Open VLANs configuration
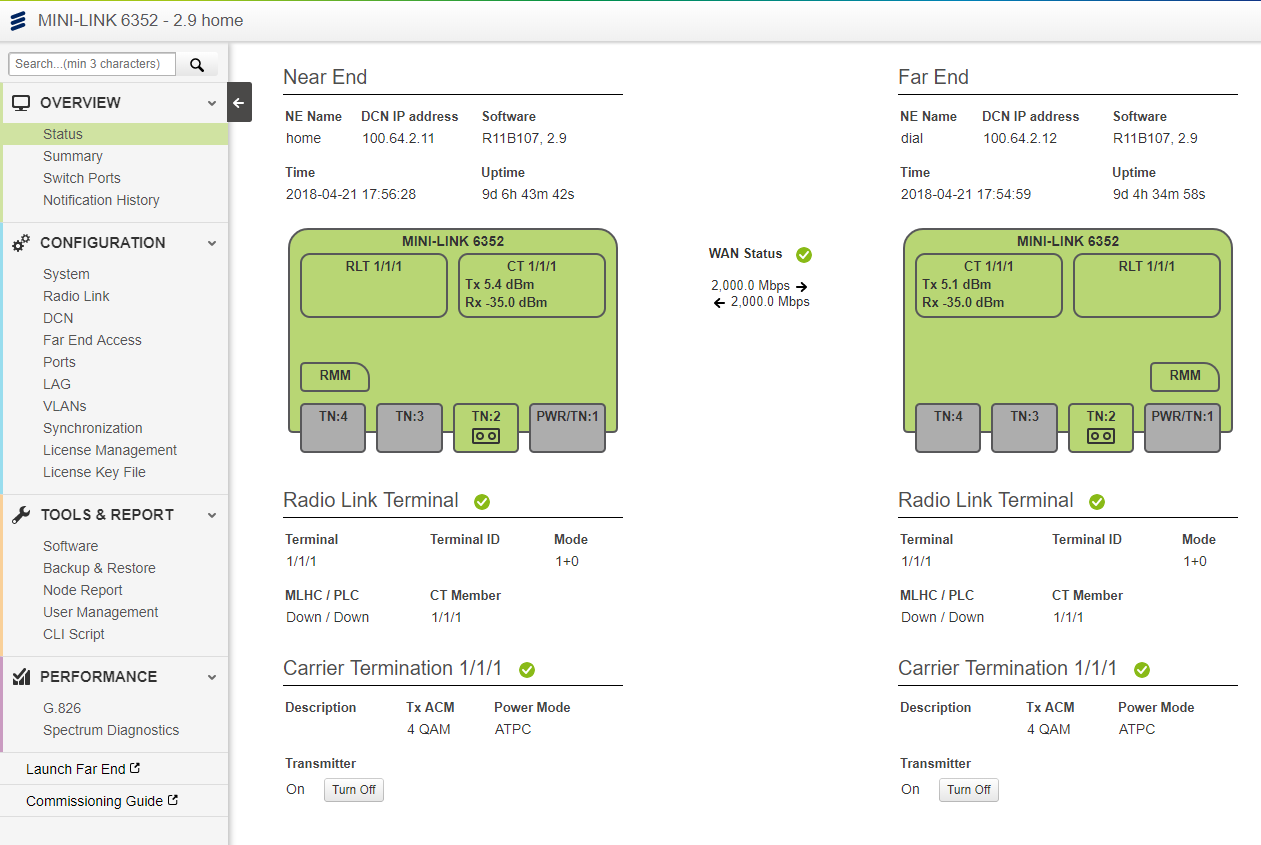The image size is (1261, 845). click(x=65, y=406)
